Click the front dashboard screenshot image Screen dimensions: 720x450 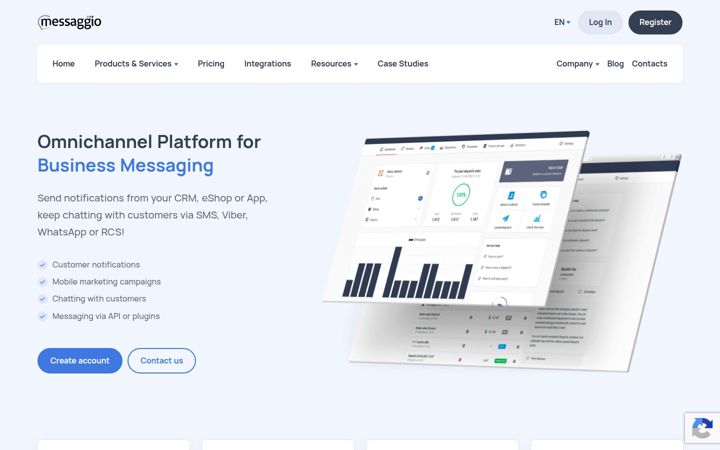457,219
